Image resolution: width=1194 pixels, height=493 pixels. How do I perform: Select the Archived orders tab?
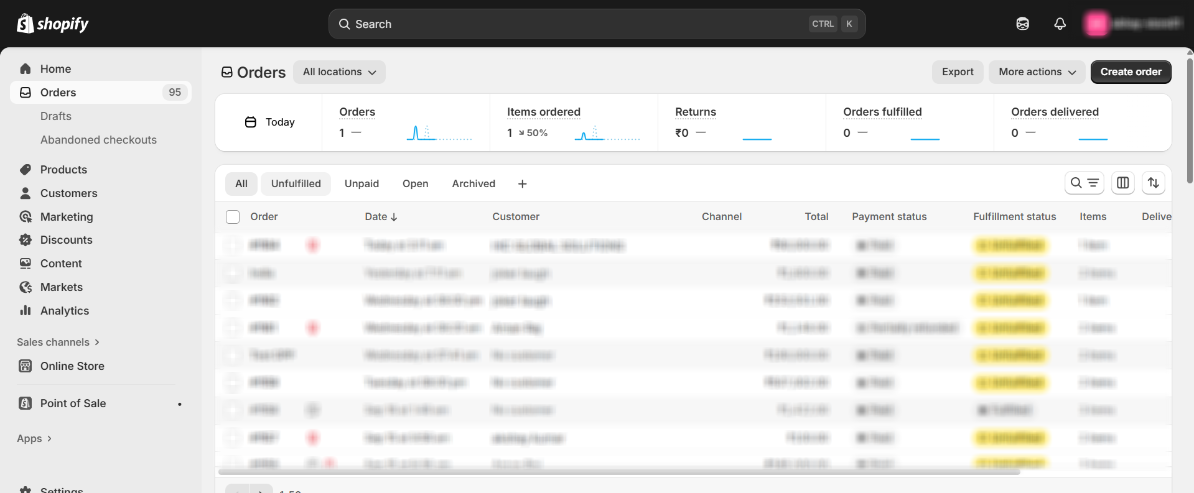(x=473, y=184)
